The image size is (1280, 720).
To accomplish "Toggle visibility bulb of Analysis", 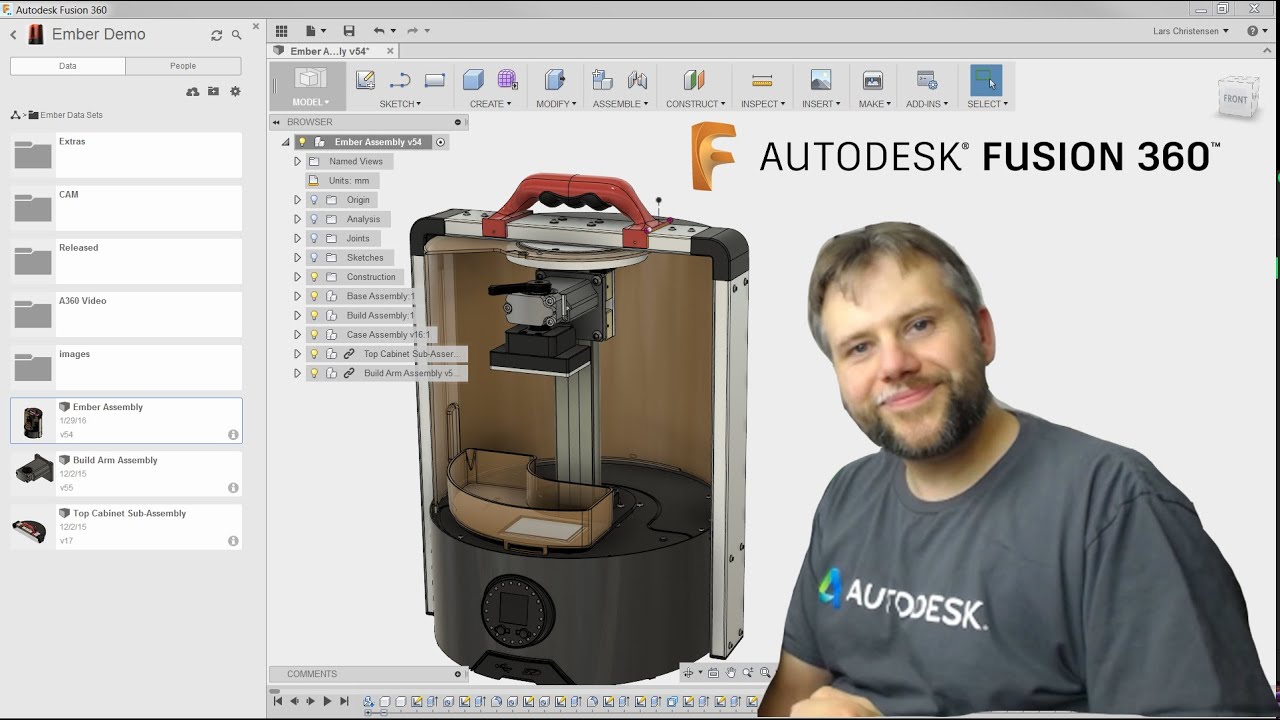I will point(313,219).
